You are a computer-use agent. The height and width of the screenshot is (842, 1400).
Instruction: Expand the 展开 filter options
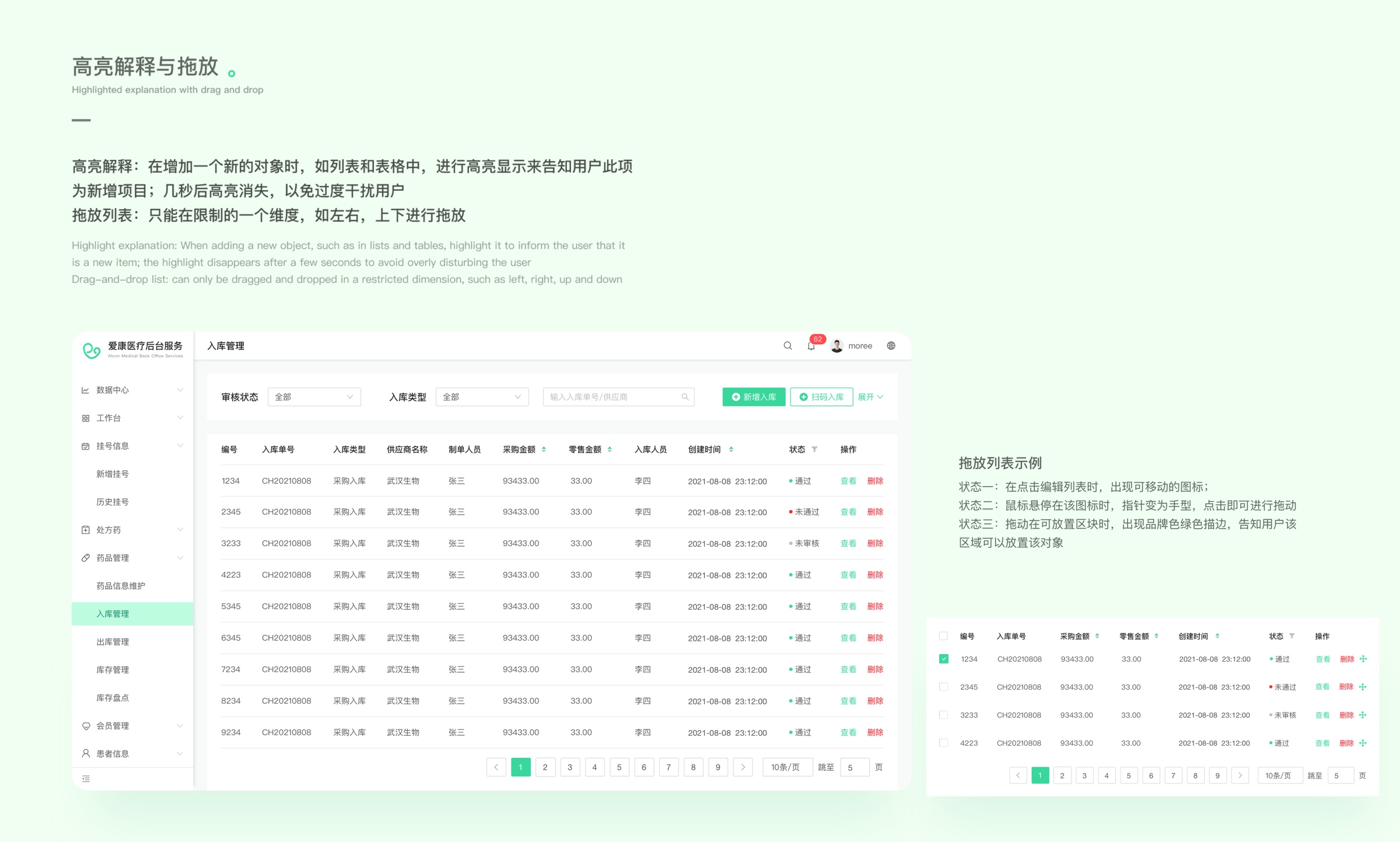(x=870, y=397)
